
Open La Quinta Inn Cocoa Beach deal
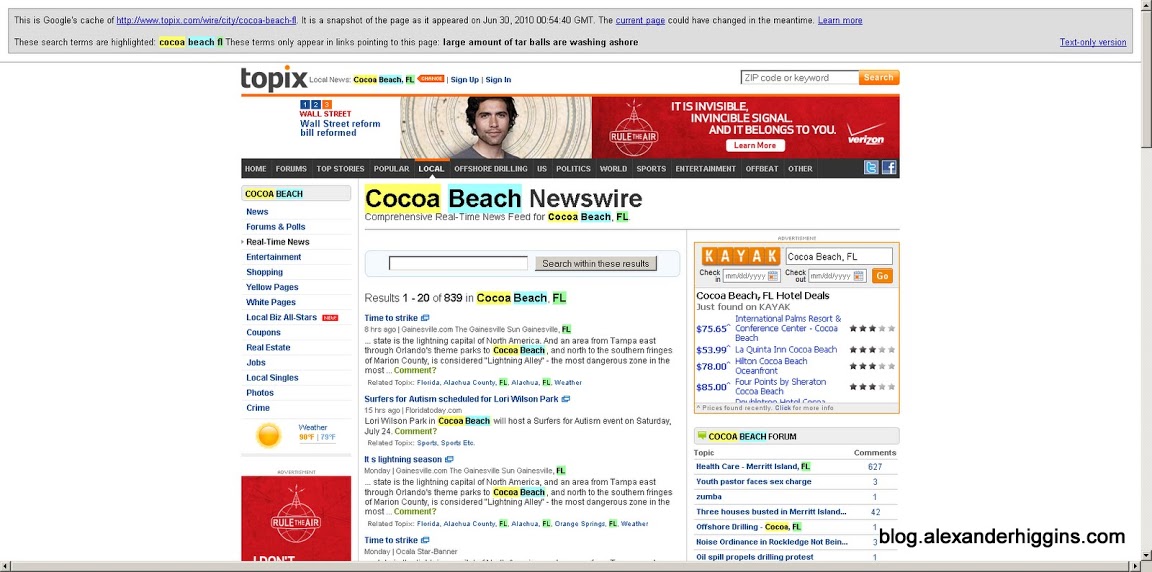pos(785,350)
